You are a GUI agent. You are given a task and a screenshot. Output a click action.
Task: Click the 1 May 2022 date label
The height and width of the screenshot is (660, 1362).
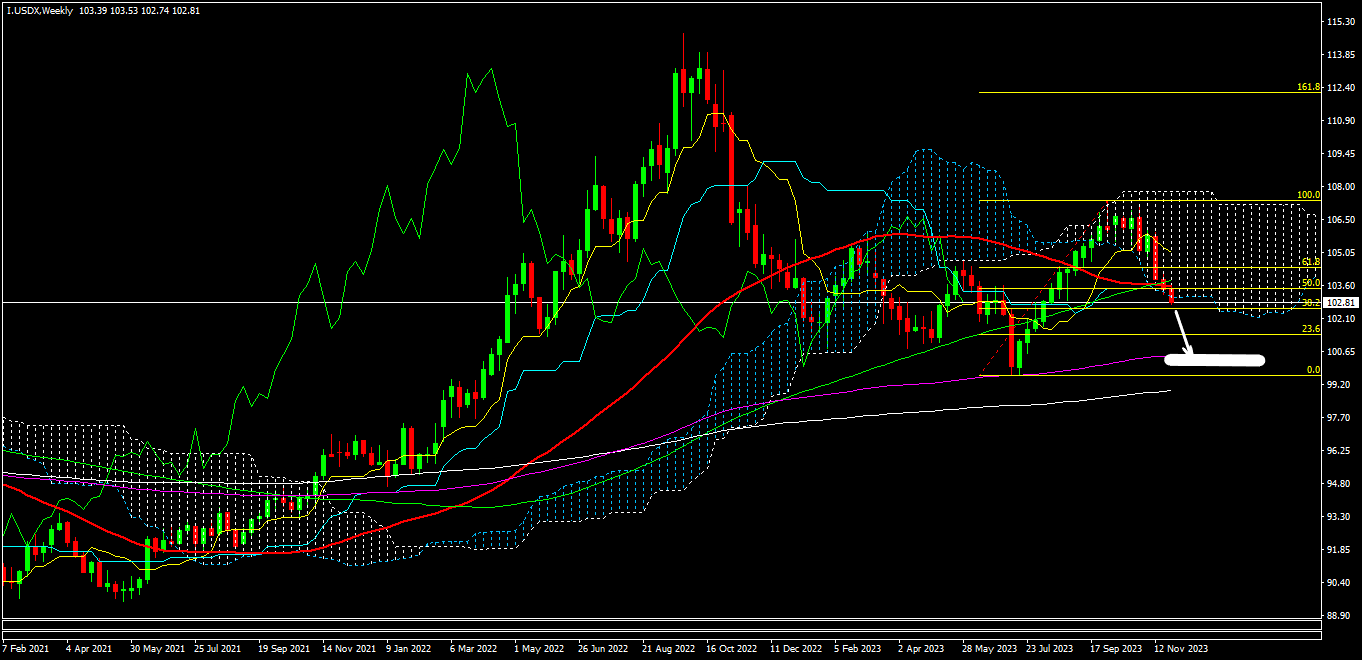(537, 648)
